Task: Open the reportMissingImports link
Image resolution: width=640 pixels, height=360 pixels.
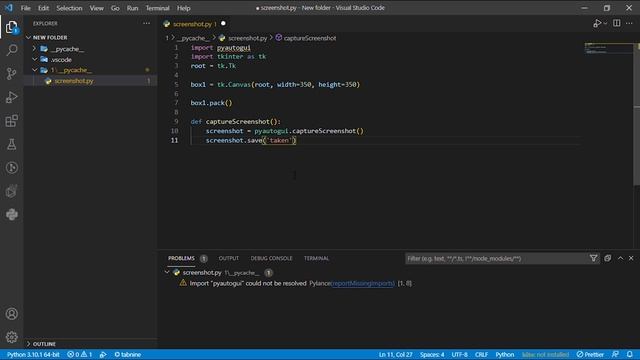Action: pos(363,283)
